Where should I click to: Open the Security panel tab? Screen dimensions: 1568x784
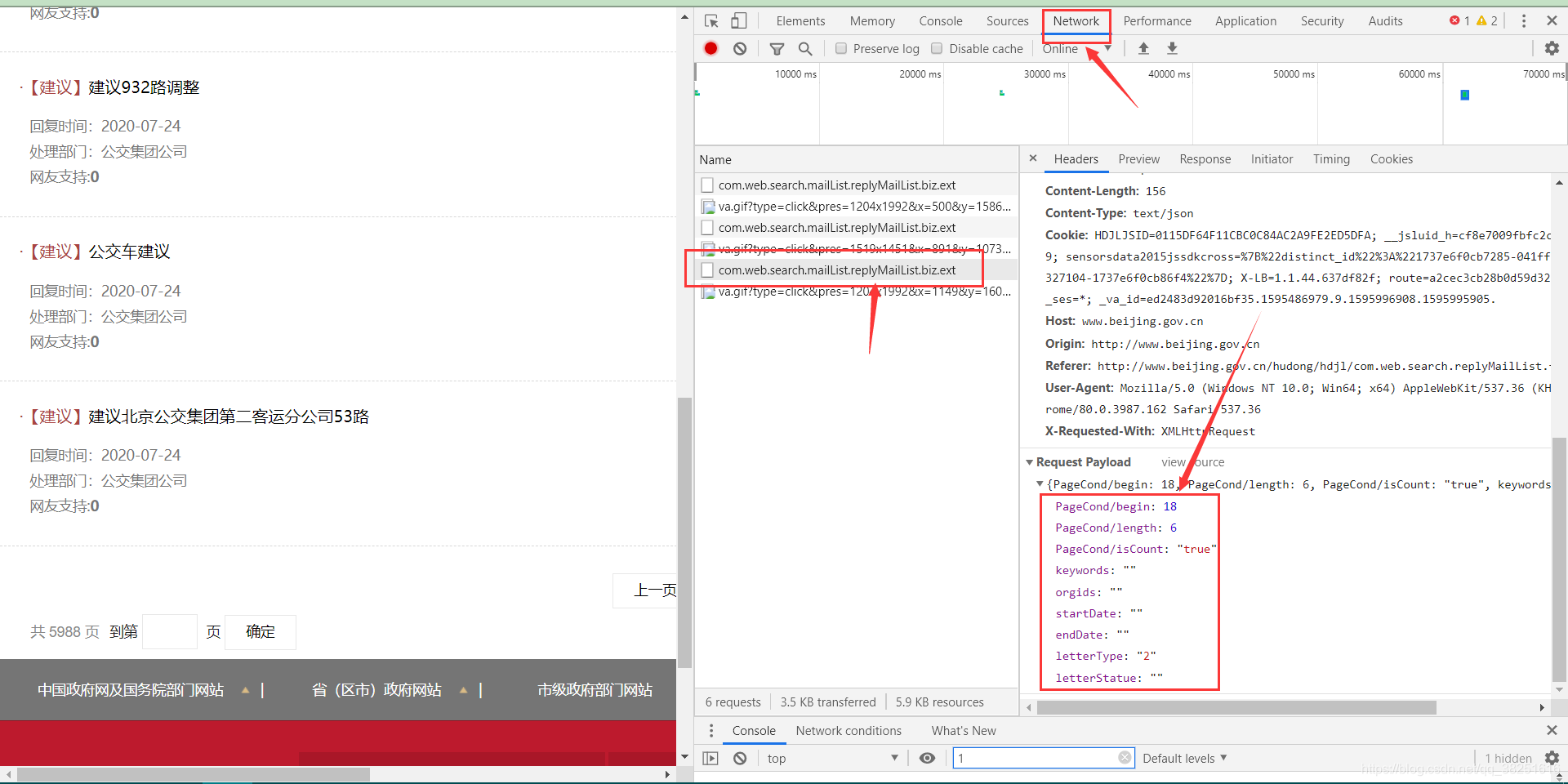click(1322, 21)
